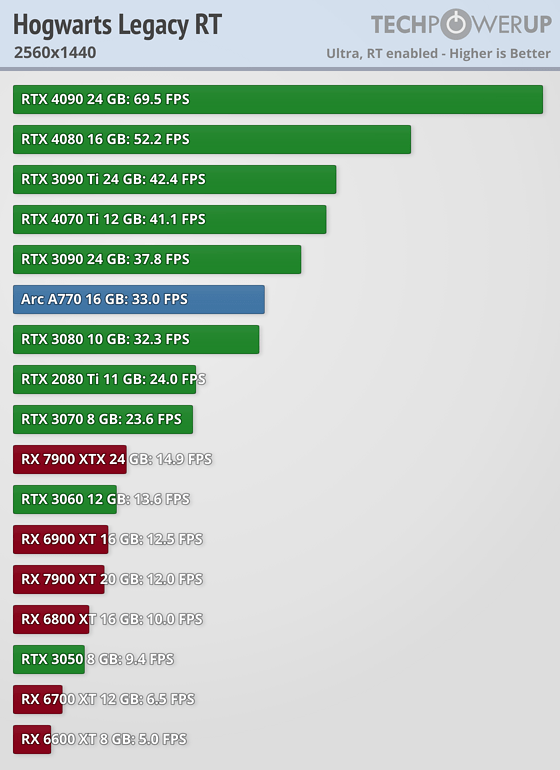Click the RTX 3090 Ti 24 GB bar
This screenshot has width=560, height=770.
(175, 179)
